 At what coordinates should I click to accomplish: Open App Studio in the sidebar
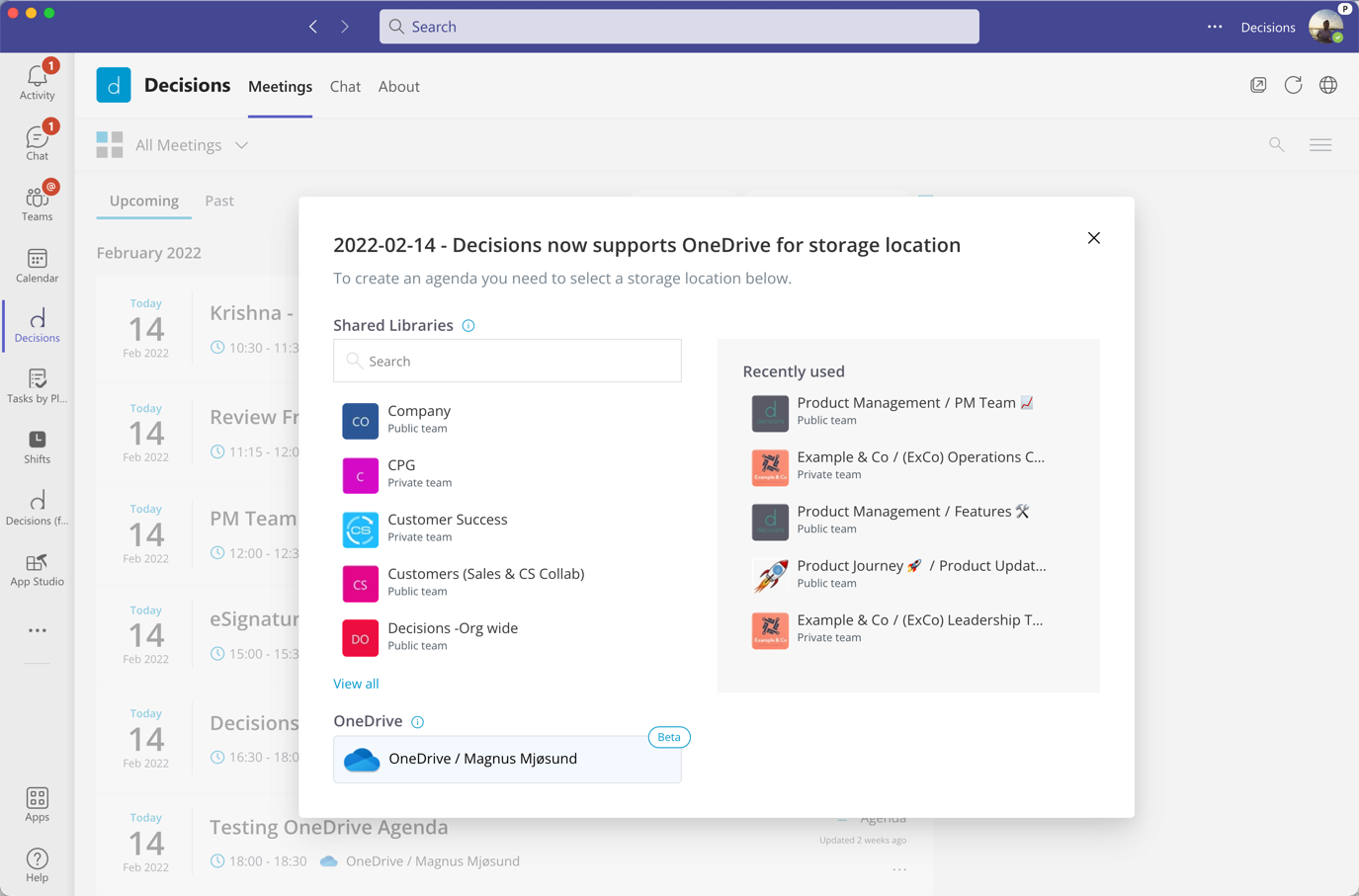pyautogui.click(x=37, y=569)
